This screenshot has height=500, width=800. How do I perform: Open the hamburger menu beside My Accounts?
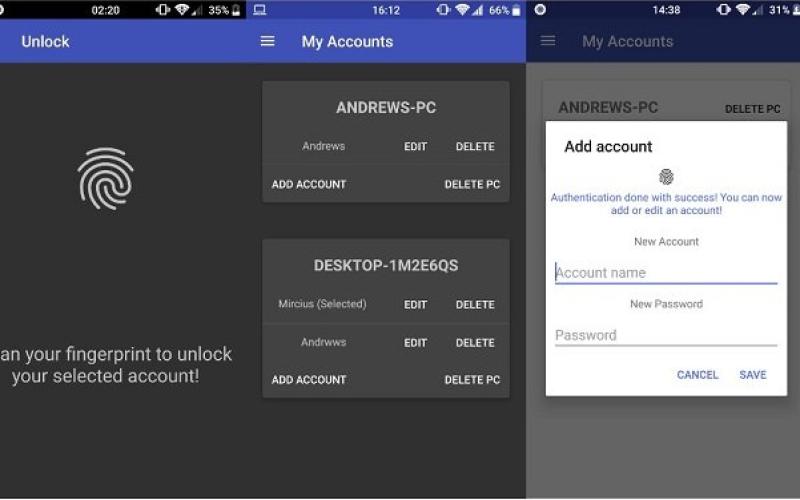click(x=267, y=42)
